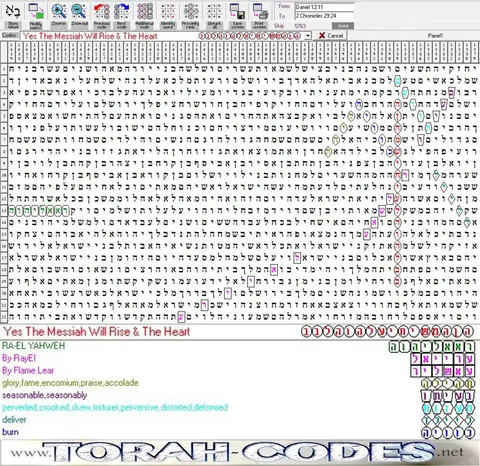This screenshot has width=480, height=466.
Task: Select the burn legend entry
Action: (x=10, y=432)
